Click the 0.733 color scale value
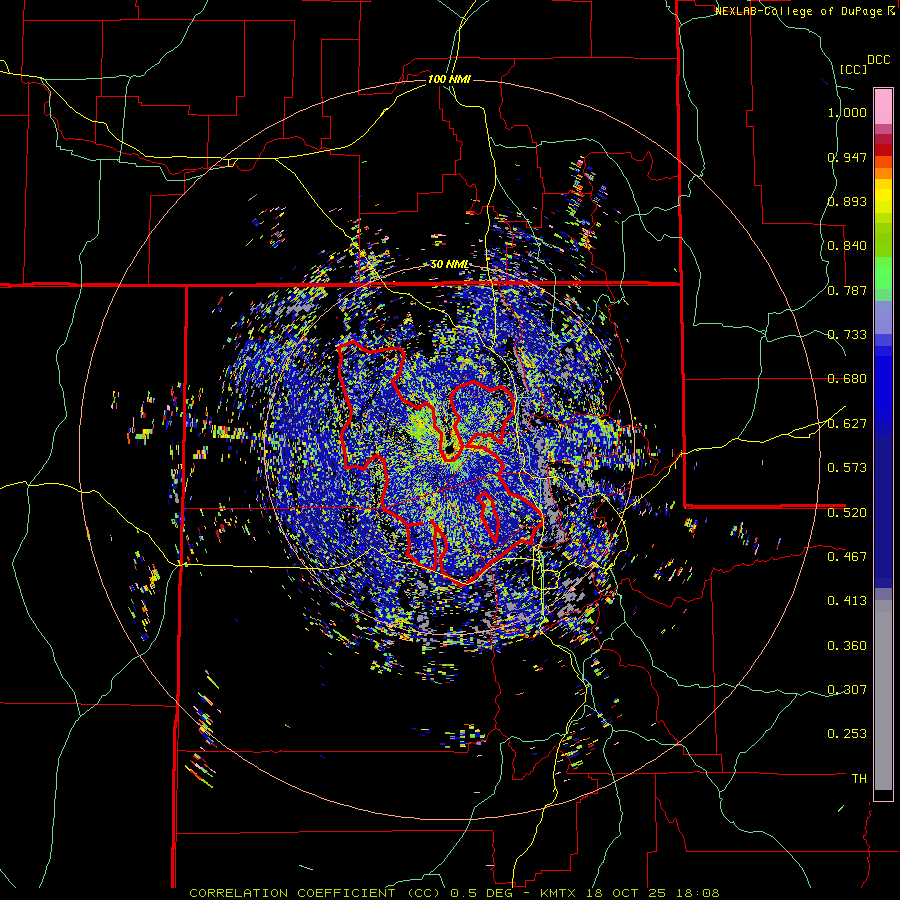The width and height of the screenshot is (900, 900). pyautogui.click(x=847, y=335)
